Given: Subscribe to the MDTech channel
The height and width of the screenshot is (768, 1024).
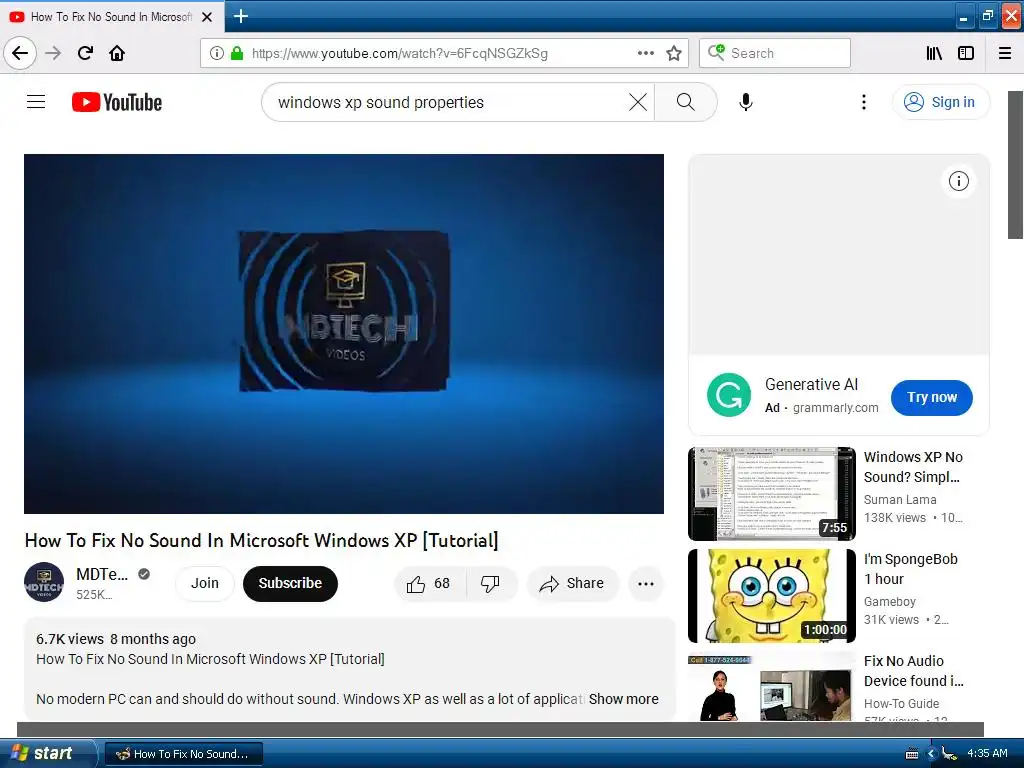Looking at the screenshot, I should pyautogui.click(x=291, y=583).
